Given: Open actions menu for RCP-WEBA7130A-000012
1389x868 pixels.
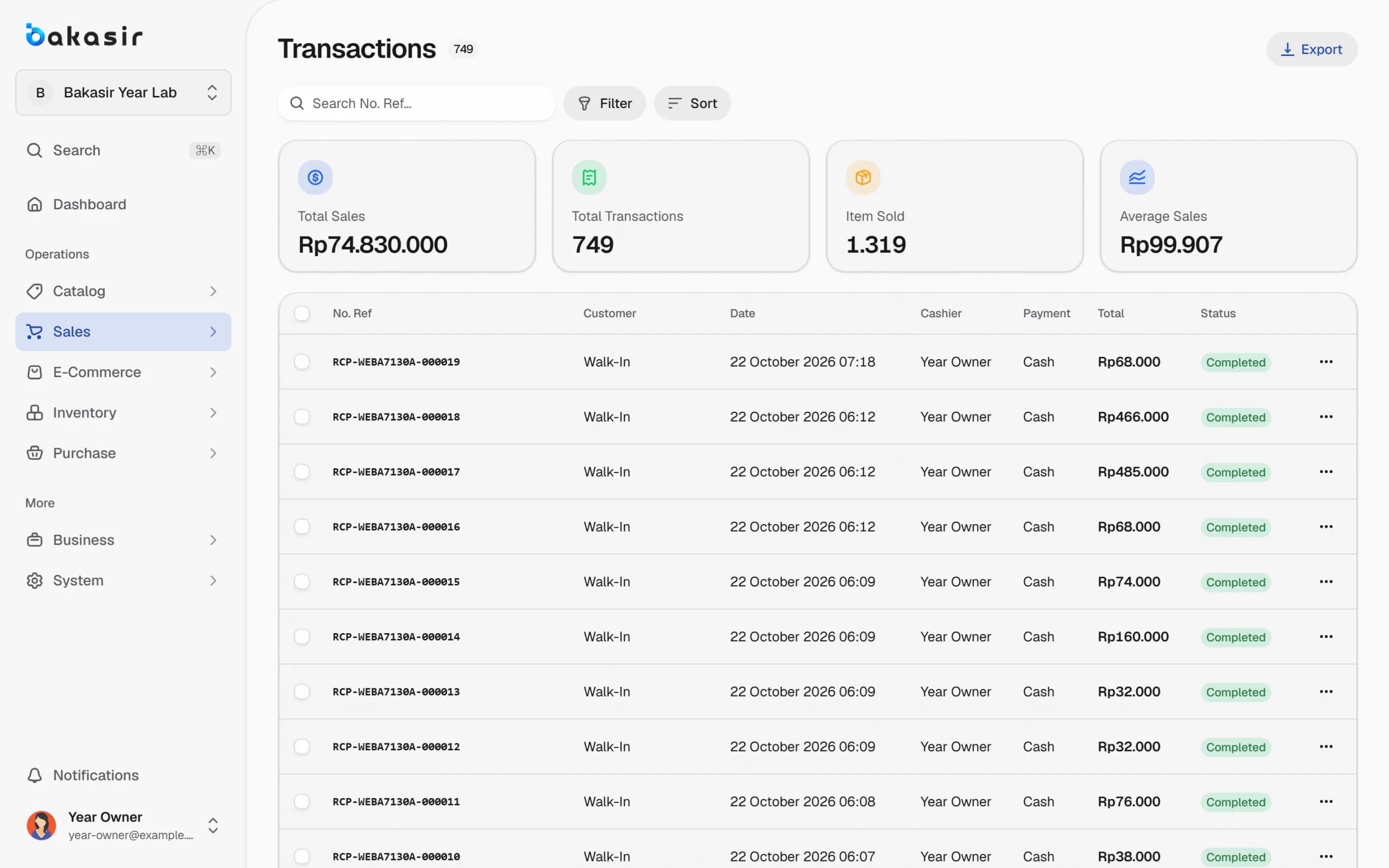Looking at the screenshot, I should (1326, 746).
